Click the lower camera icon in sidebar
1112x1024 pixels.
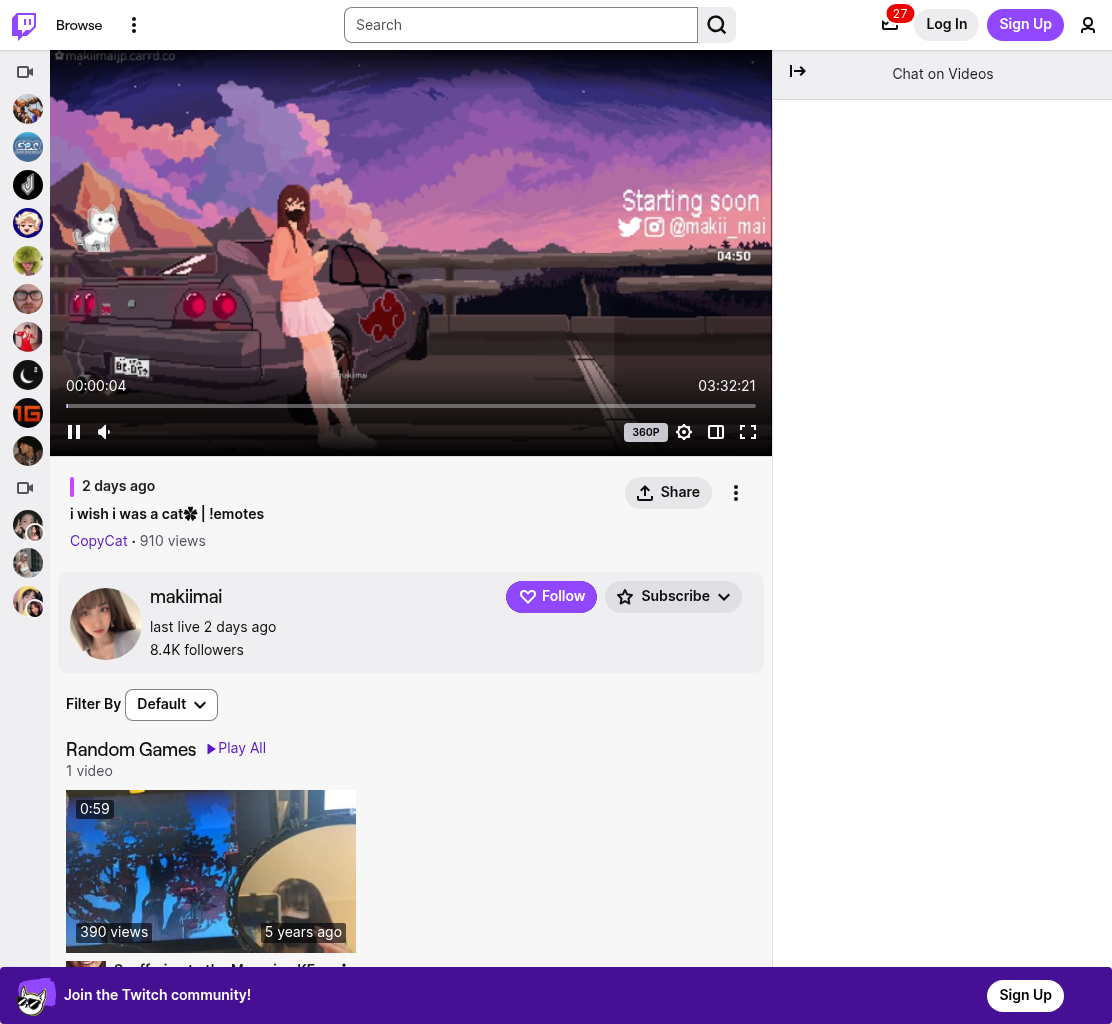25,488
